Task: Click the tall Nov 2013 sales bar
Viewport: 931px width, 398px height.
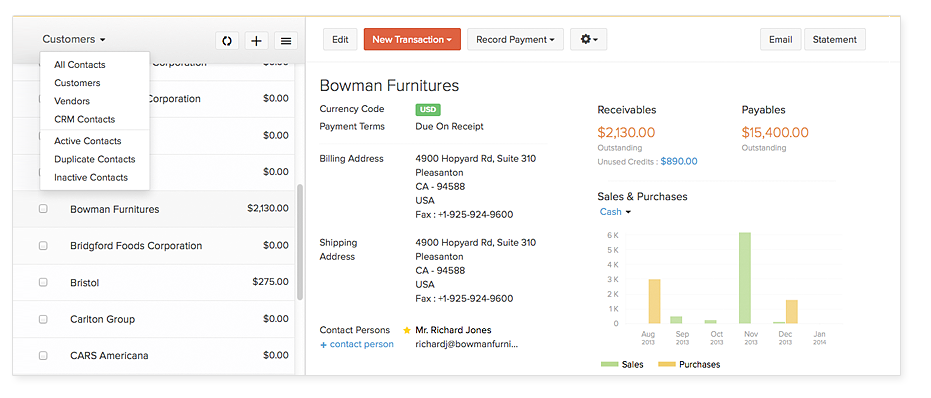Action: coord(745,278)
